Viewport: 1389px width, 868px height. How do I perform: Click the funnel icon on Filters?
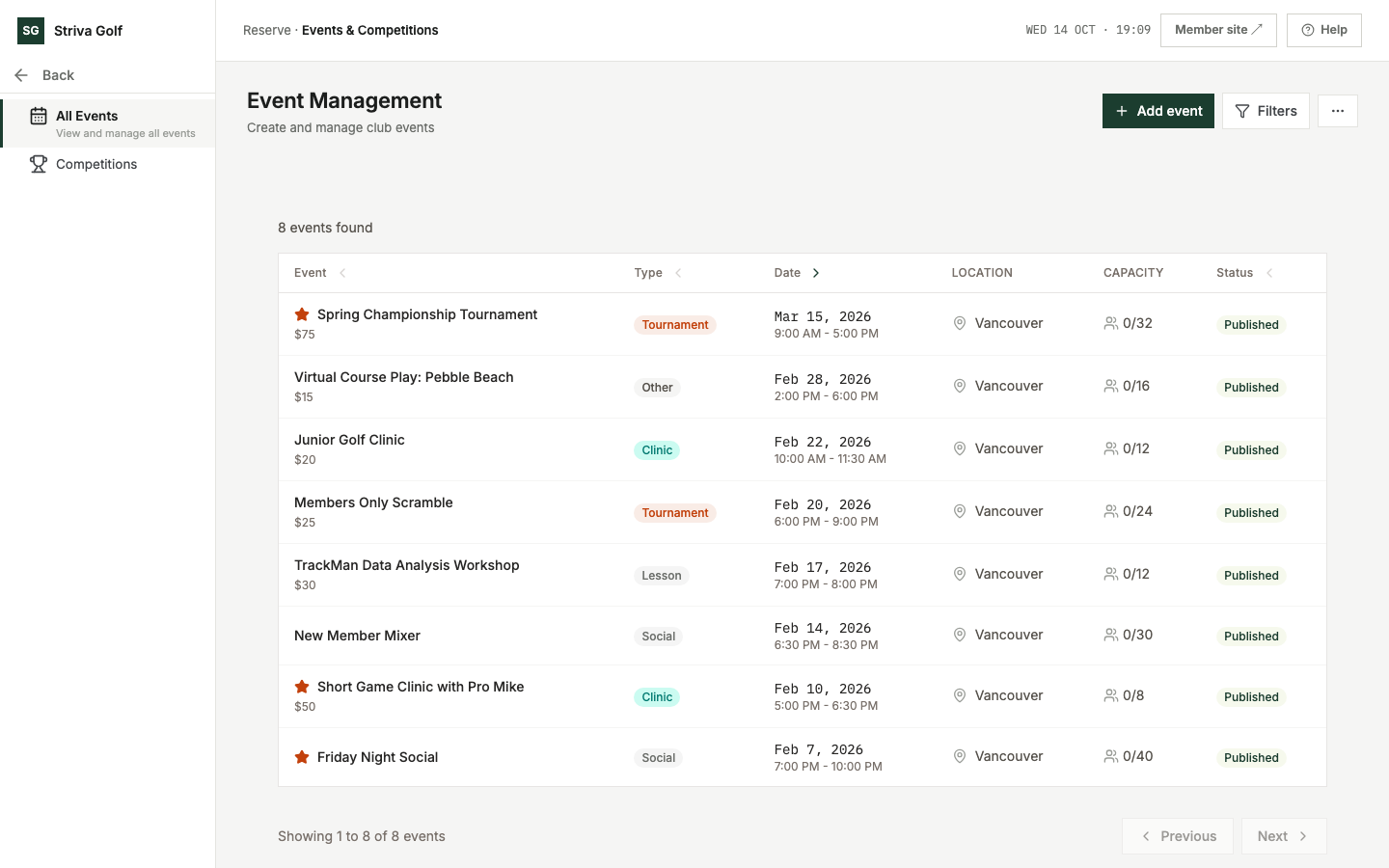coord(1242,111)
